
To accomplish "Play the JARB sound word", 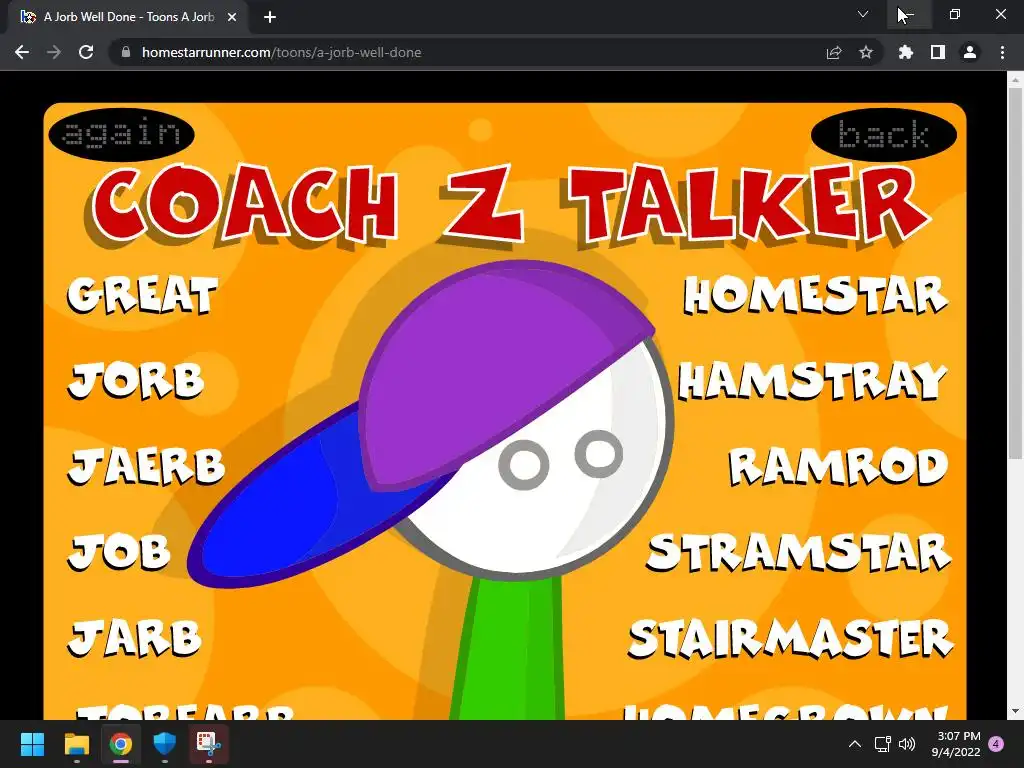I will coord(135,638).
